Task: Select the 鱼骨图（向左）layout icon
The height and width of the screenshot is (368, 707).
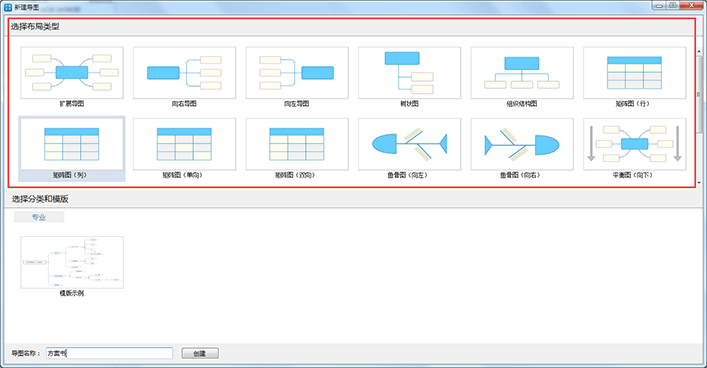Action: pyautogui.click(x=409, y=144)
